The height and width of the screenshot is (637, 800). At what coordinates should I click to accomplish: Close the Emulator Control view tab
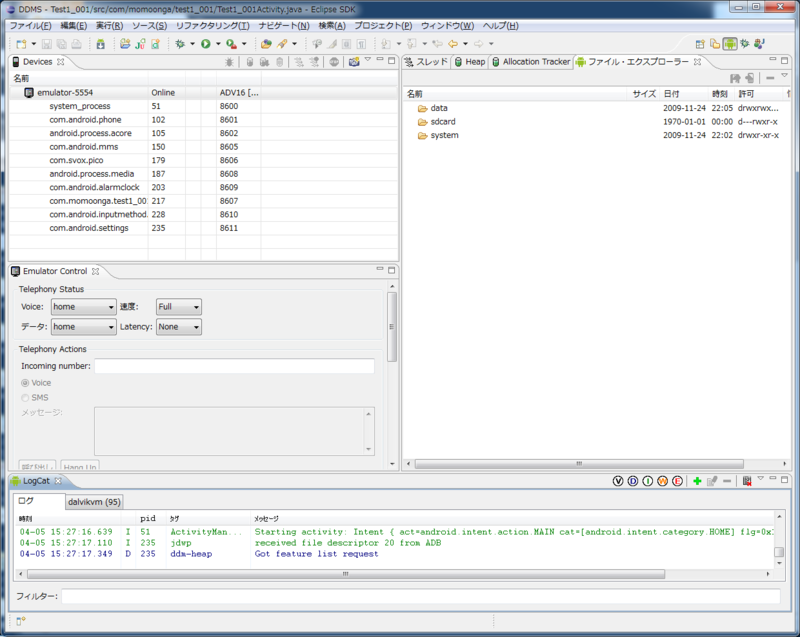(95, 271)
